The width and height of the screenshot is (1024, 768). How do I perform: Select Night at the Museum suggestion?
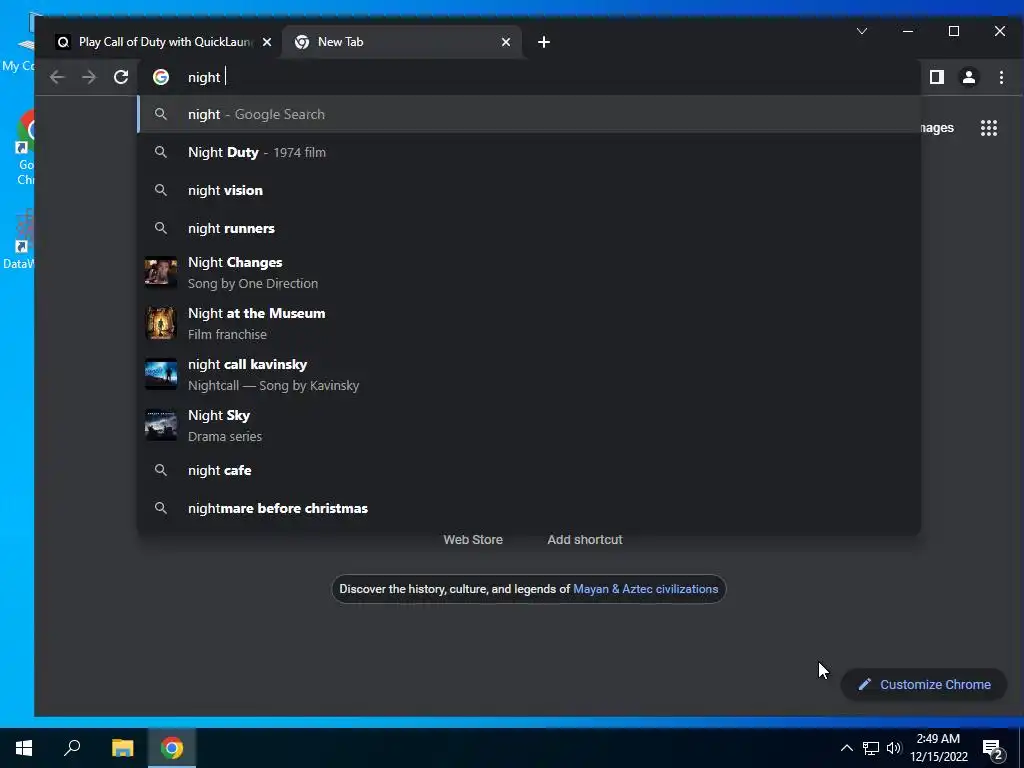click(529, 323)
